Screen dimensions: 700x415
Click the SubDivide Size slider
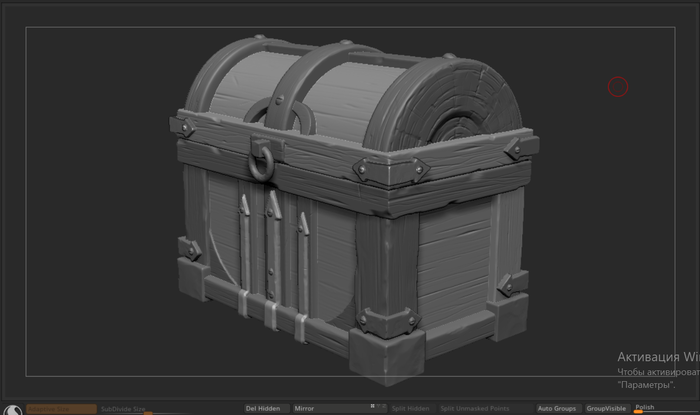[x=123, y=409]
